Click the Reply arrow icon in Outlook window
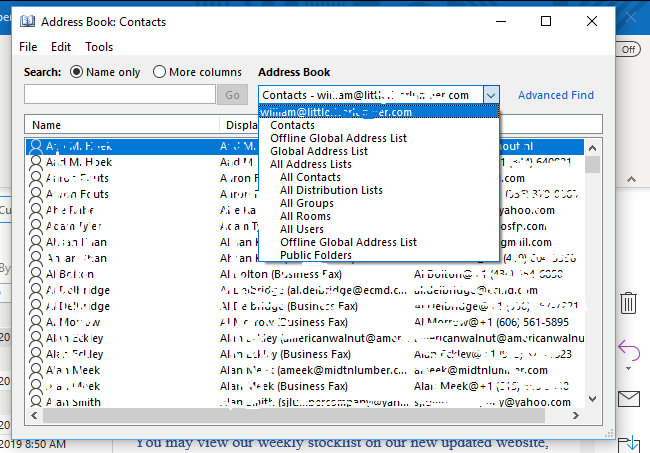650x453 pixels. (629, 350)
